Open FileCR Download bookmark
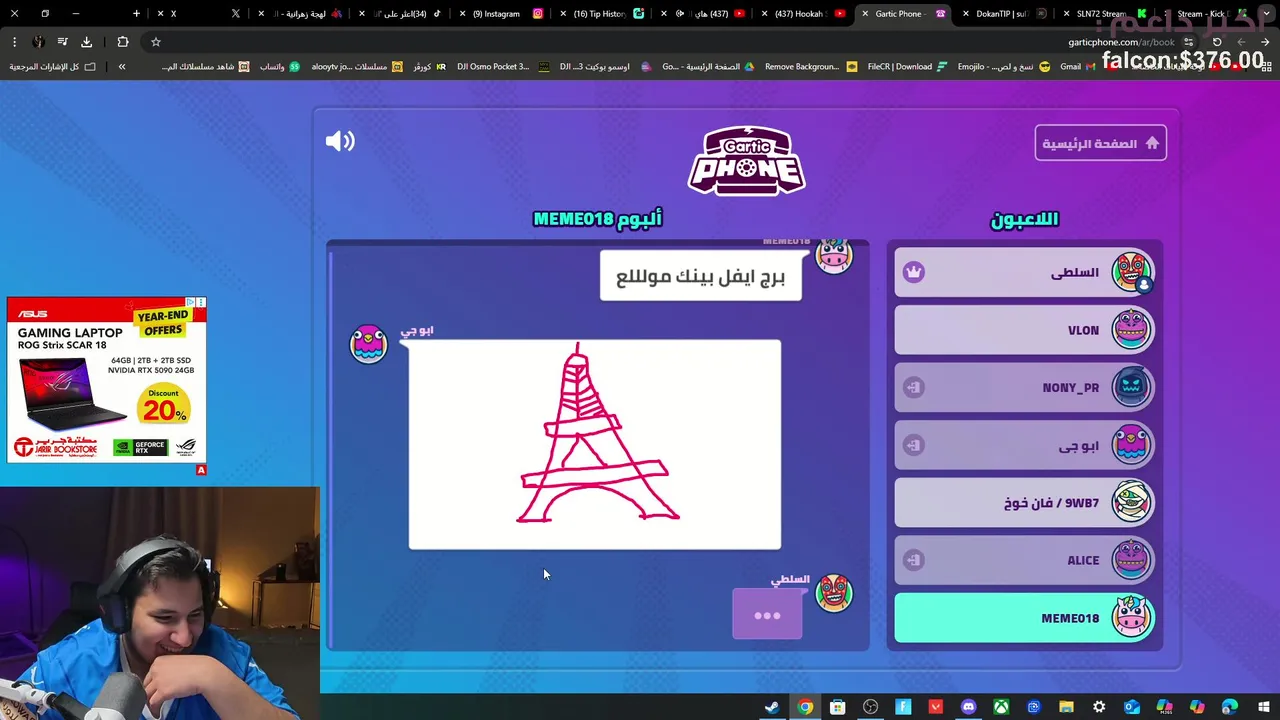1280x720 pixels. [909, 67]
